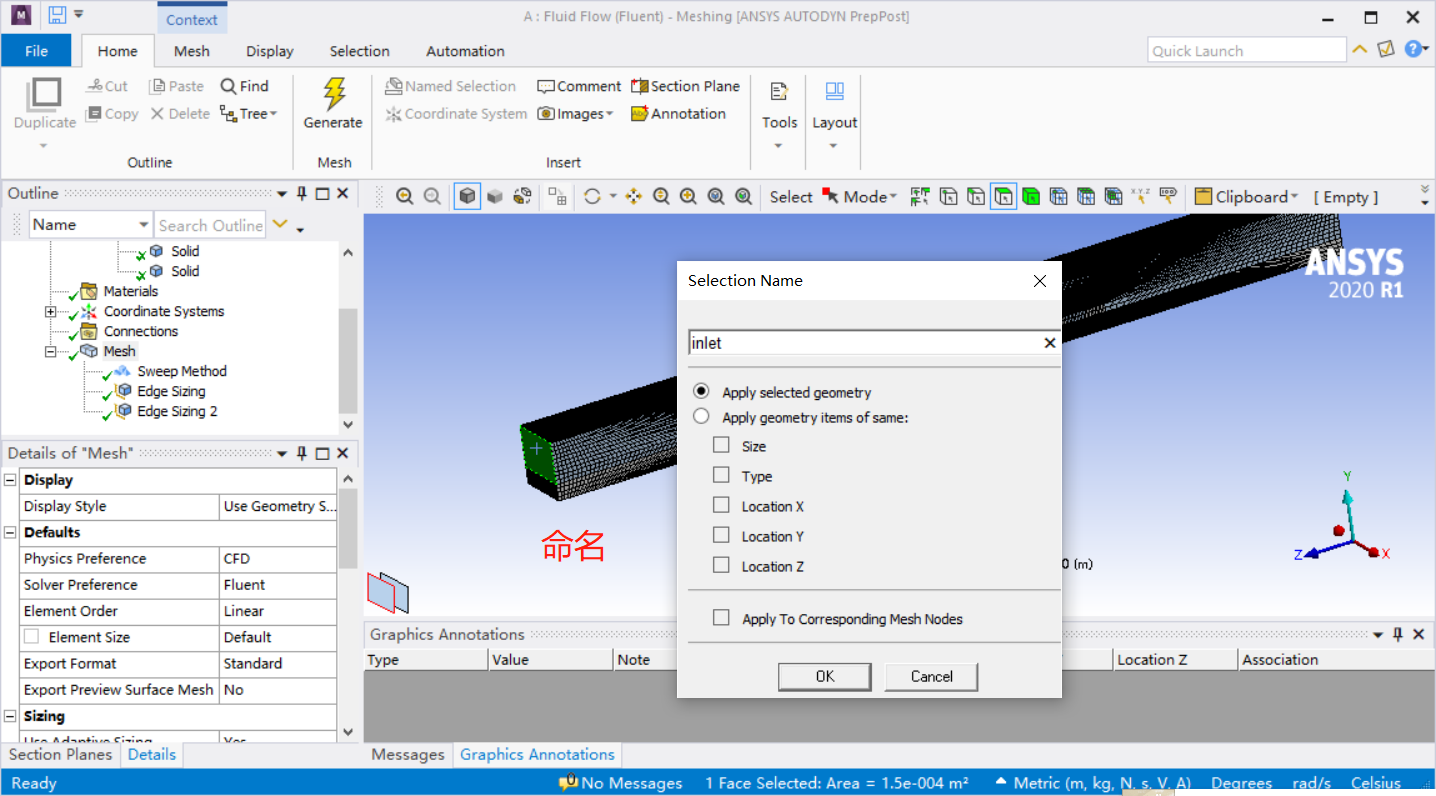Open the File tab
This screenshot has width=1436, height=796.
(36, 51)
